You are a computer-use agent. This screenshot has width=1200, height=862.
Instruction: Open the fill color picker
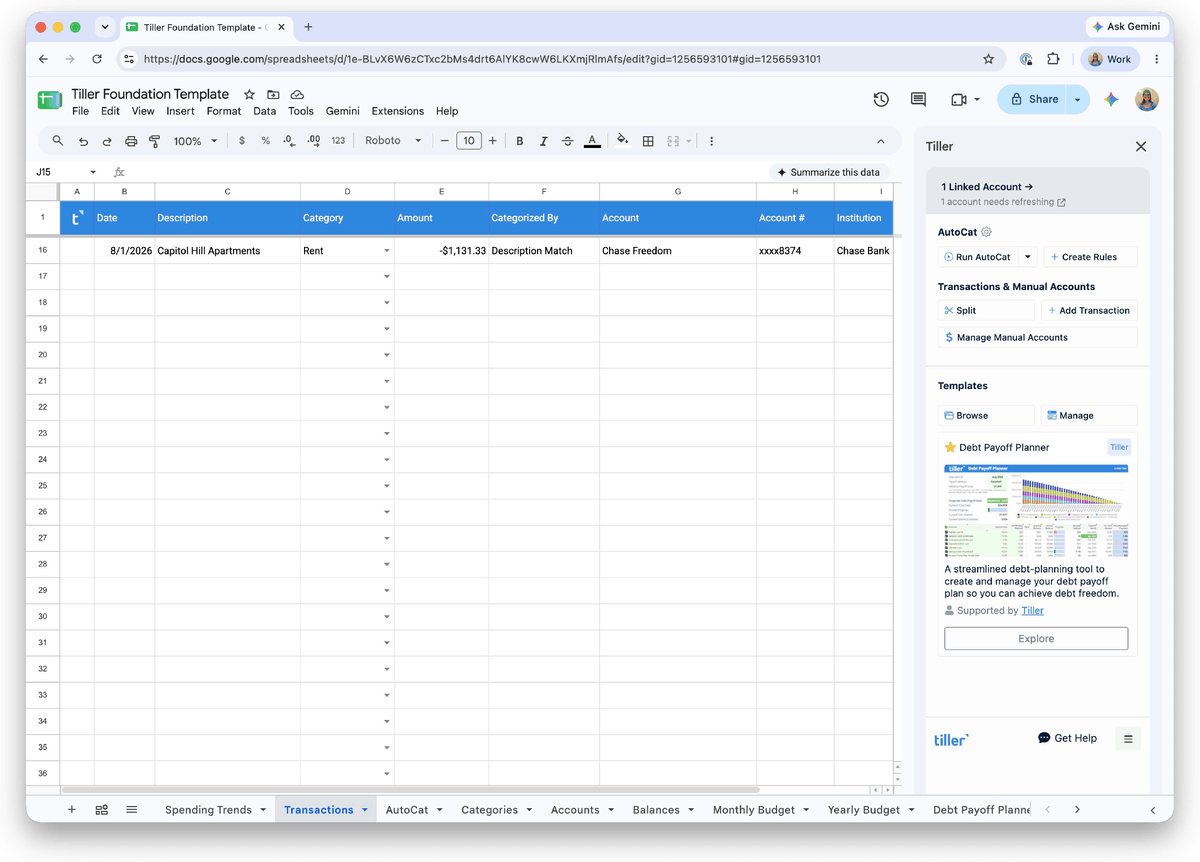(x=623, y=141)
